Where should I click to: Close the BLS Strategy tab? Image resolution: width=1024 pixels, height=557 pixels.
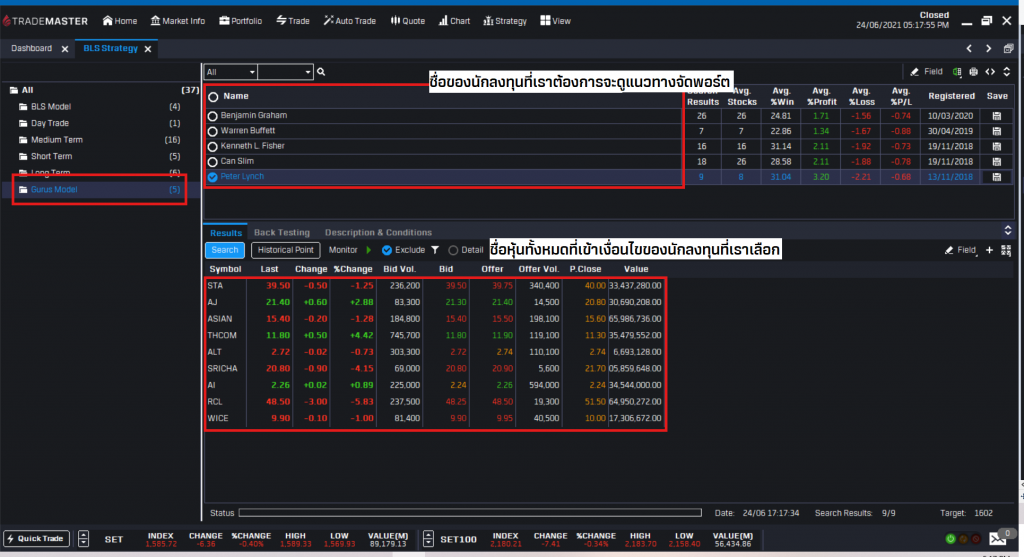coord(148,49)
